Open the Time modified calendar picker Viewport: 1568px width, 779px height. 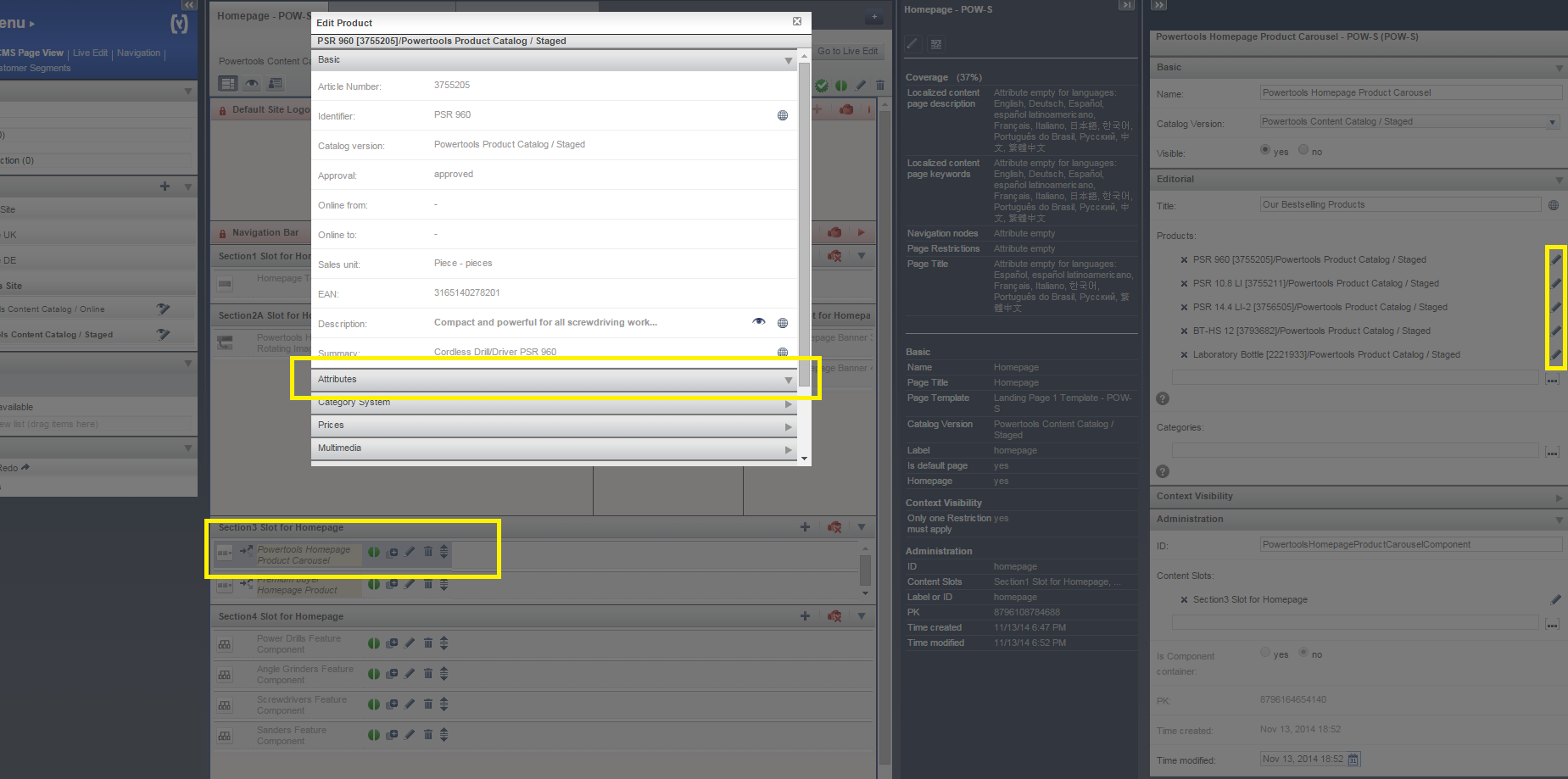click(x=1353, y=760)
